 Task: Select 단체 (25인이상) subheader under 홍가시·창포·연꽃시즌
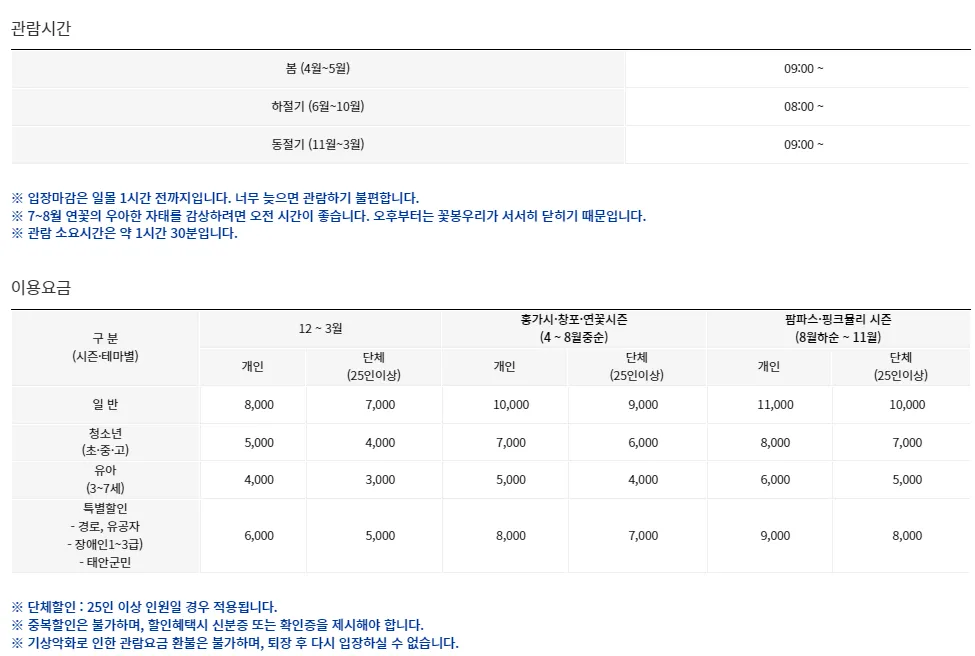coord(637,366)
